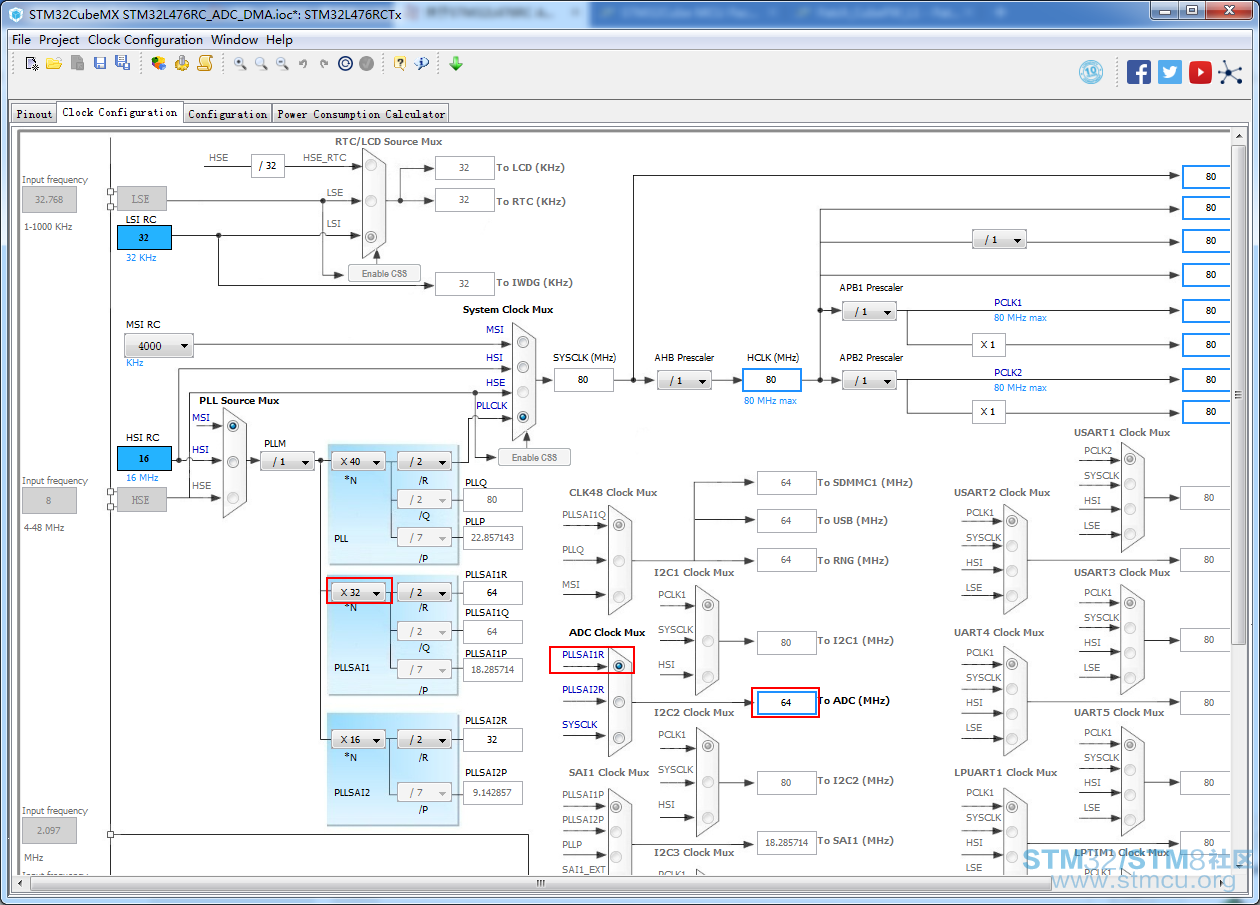Open the MSI RC 4000 dropdown

click(158, 346)
